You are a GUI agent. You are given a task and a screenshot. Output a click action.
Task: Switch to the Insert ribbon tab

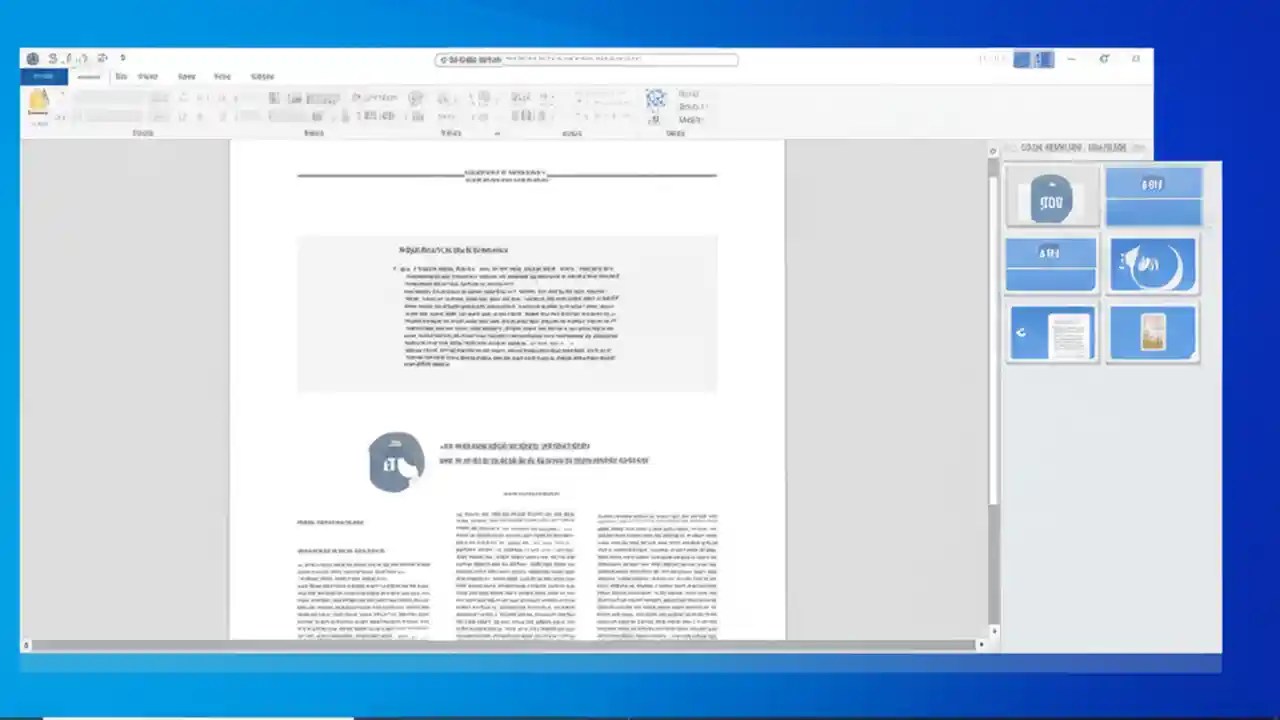tap(121, 76)
